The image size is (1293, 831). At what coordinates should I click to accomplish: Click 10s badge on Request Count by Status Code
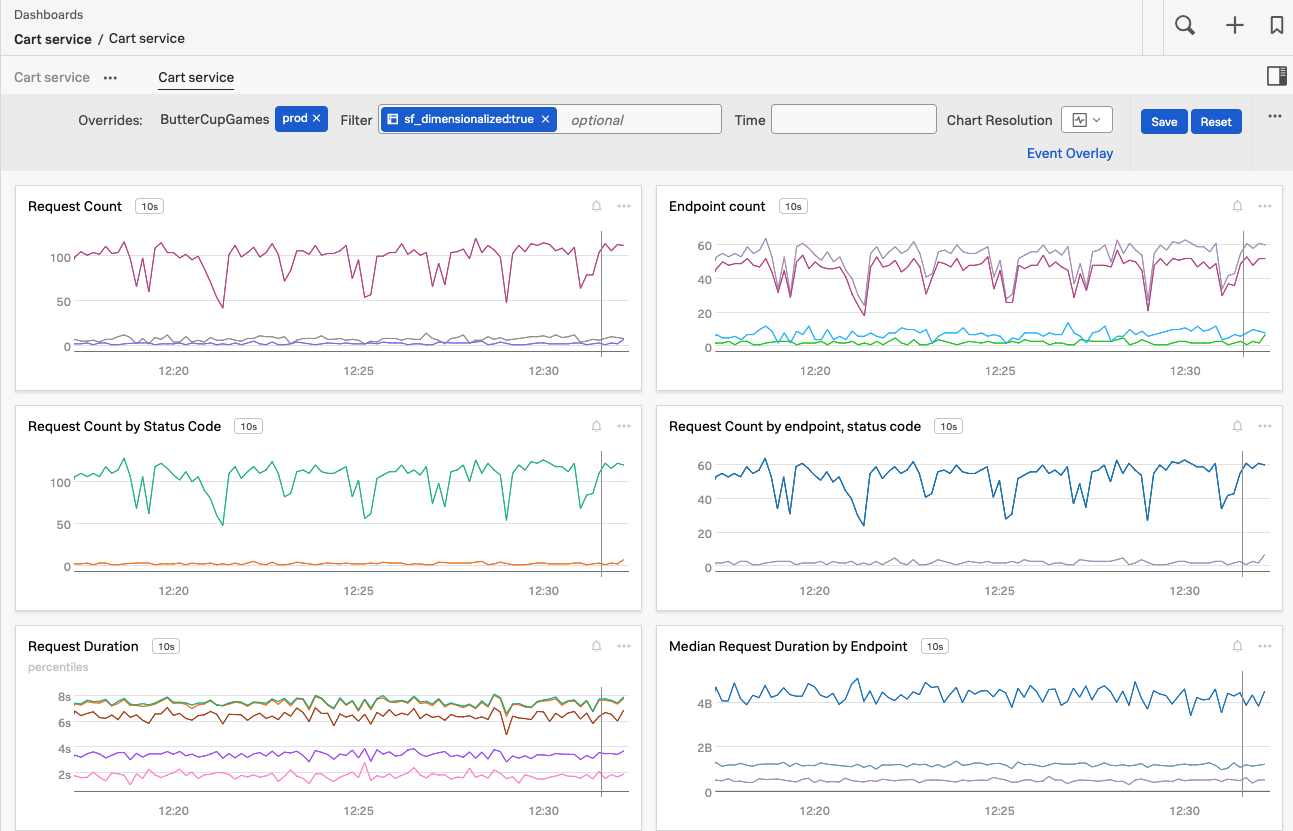click(248, 426)
